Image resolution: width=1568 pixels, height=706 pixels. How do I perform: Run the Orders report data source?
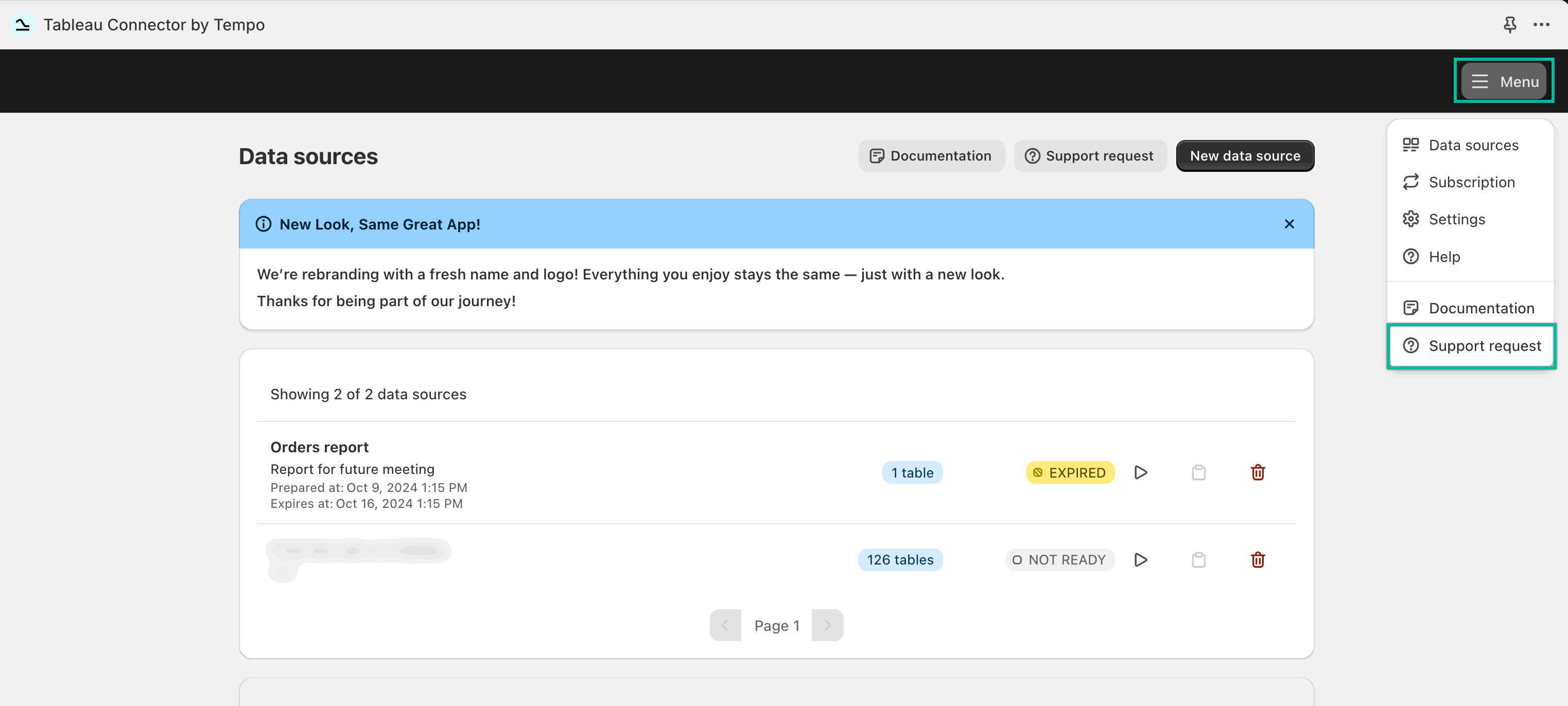(x=1141, y=472)
